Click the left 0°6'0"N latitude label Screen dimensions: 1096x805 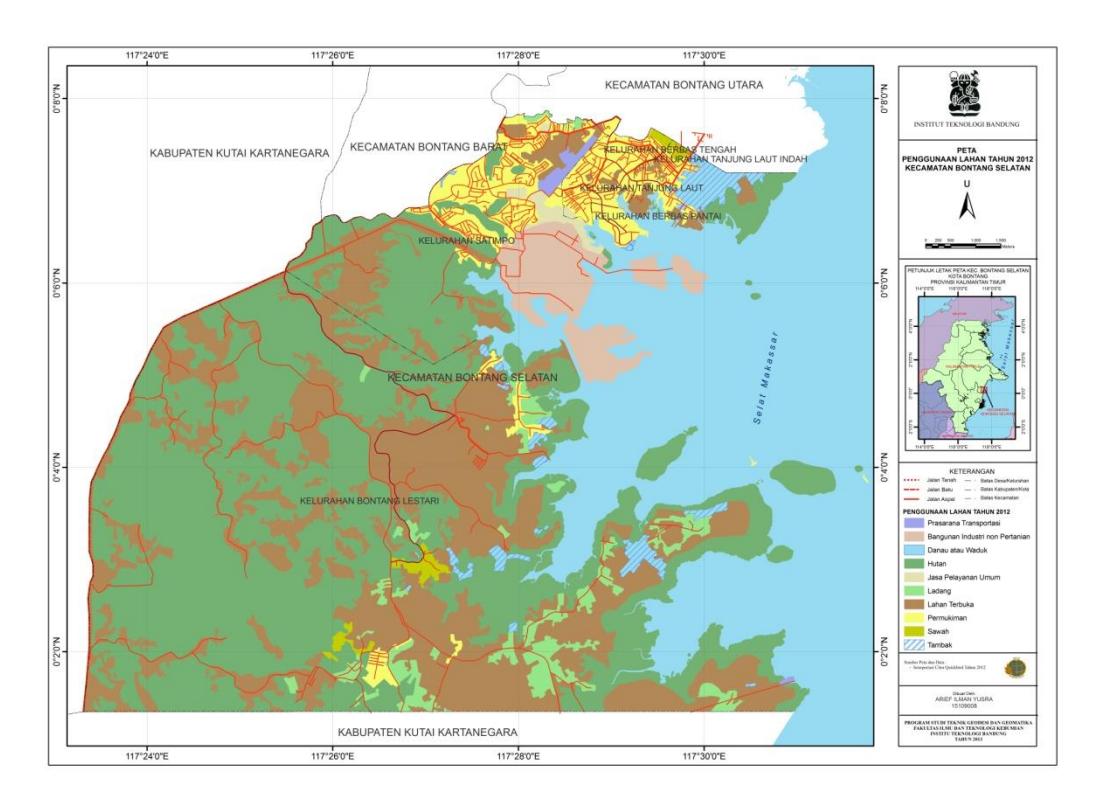click(x=58, y=284)
